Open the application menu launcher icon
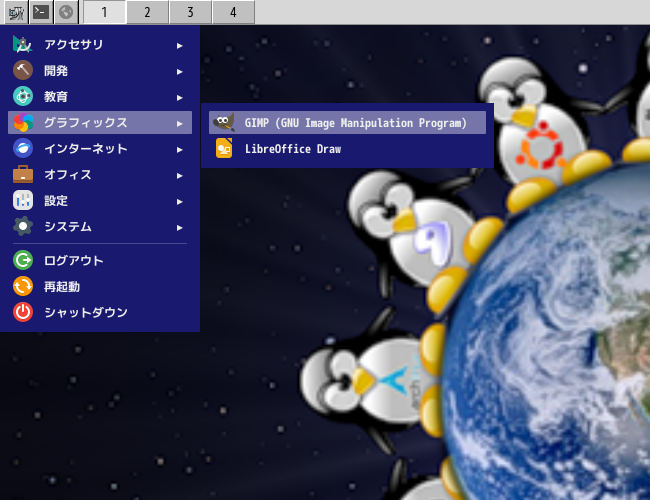650x500 pixels. (17, 12)
